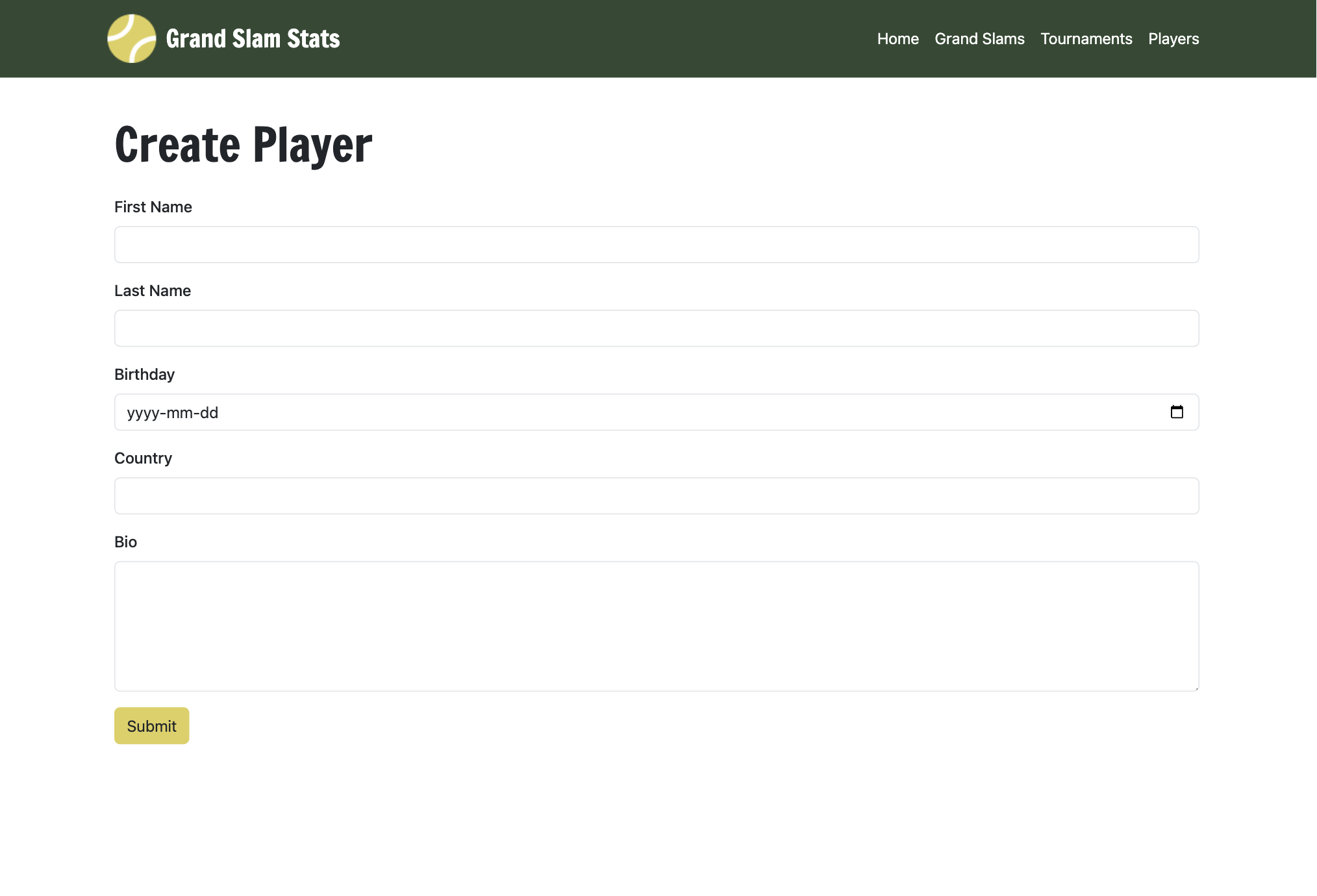Click inside the Bio text area
1317x896 pixels.
656,623
